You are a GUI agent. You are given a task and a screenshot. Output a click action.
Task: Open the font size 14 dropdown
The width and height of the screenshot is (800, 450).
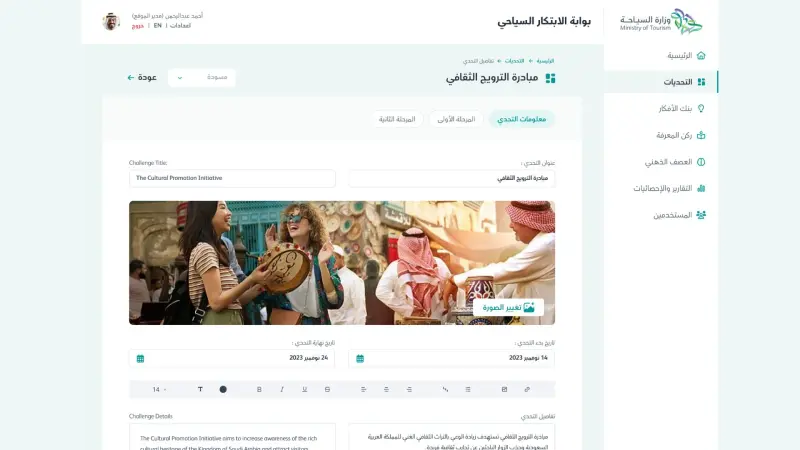pos(159,389)
